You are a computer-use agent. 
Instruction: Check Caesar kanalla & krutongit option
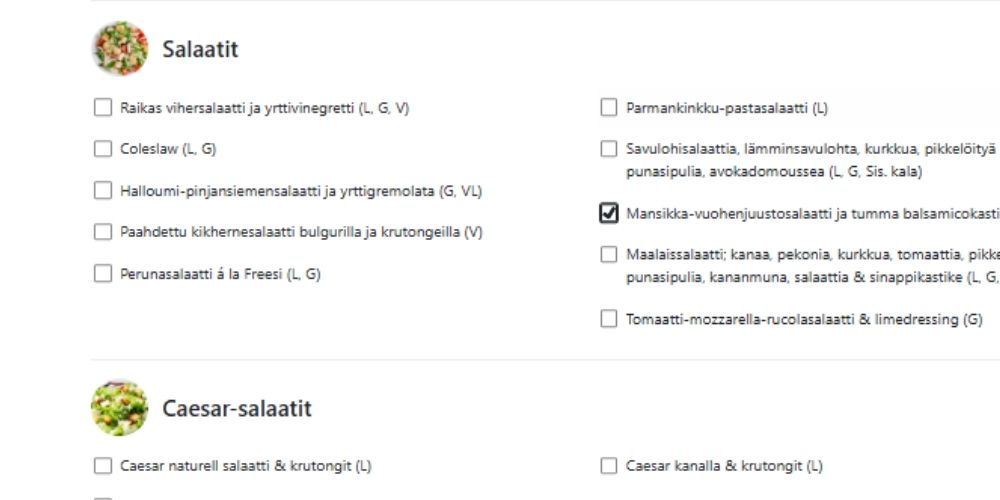click(609, 466)
